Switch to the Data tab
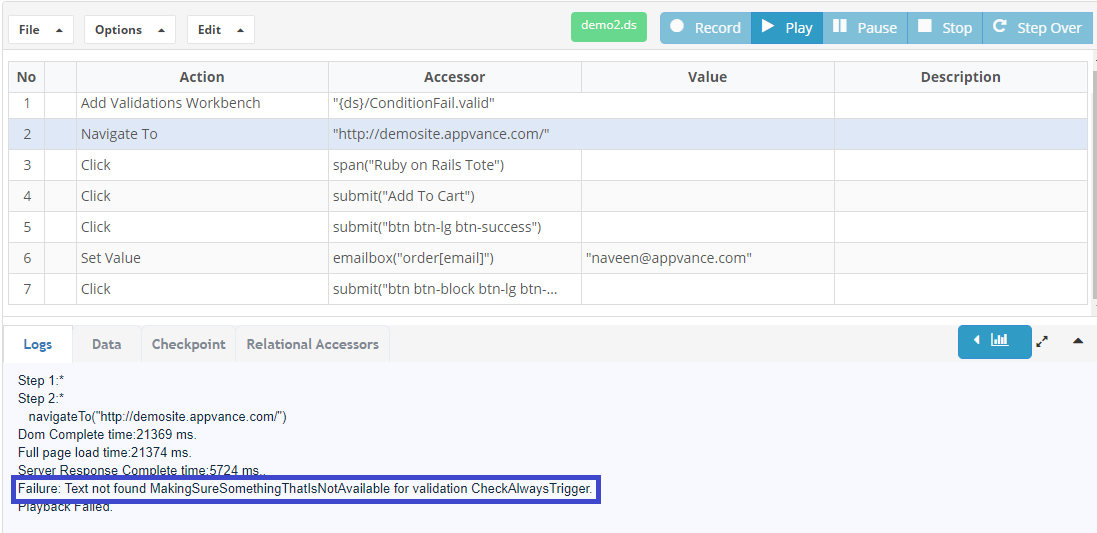Screen dimensions: 1097x533 tap(106, 344)
